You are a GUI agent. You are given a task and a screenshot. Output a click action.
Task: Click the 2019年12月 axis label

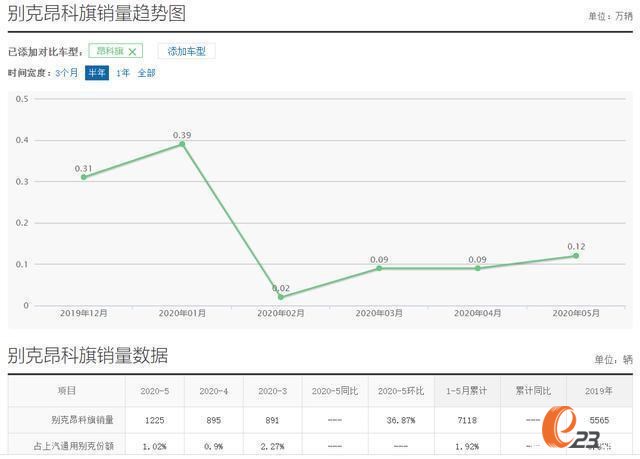coord(84,313)
